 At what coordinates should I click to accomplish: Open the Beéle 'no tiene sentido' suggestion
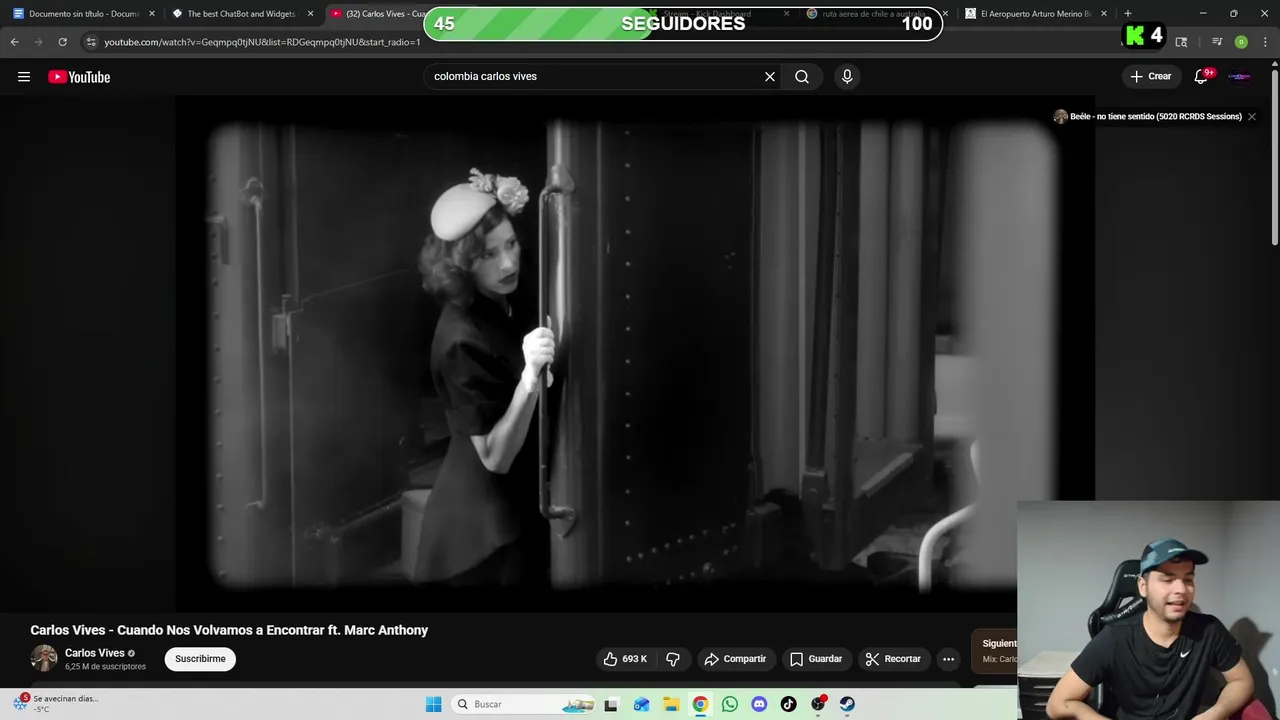pyautogui.click(x=1148, y=116)
